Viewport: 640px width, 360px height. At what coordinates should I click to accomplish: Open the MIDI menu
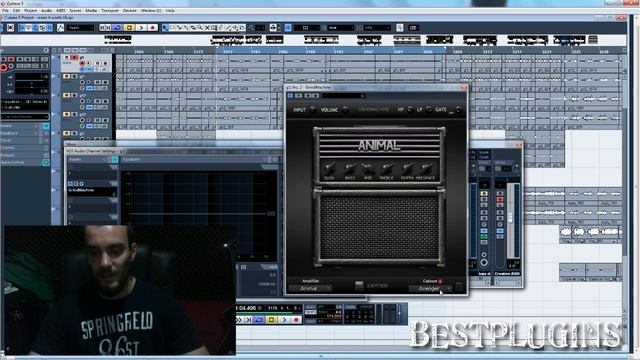[61, 10]
